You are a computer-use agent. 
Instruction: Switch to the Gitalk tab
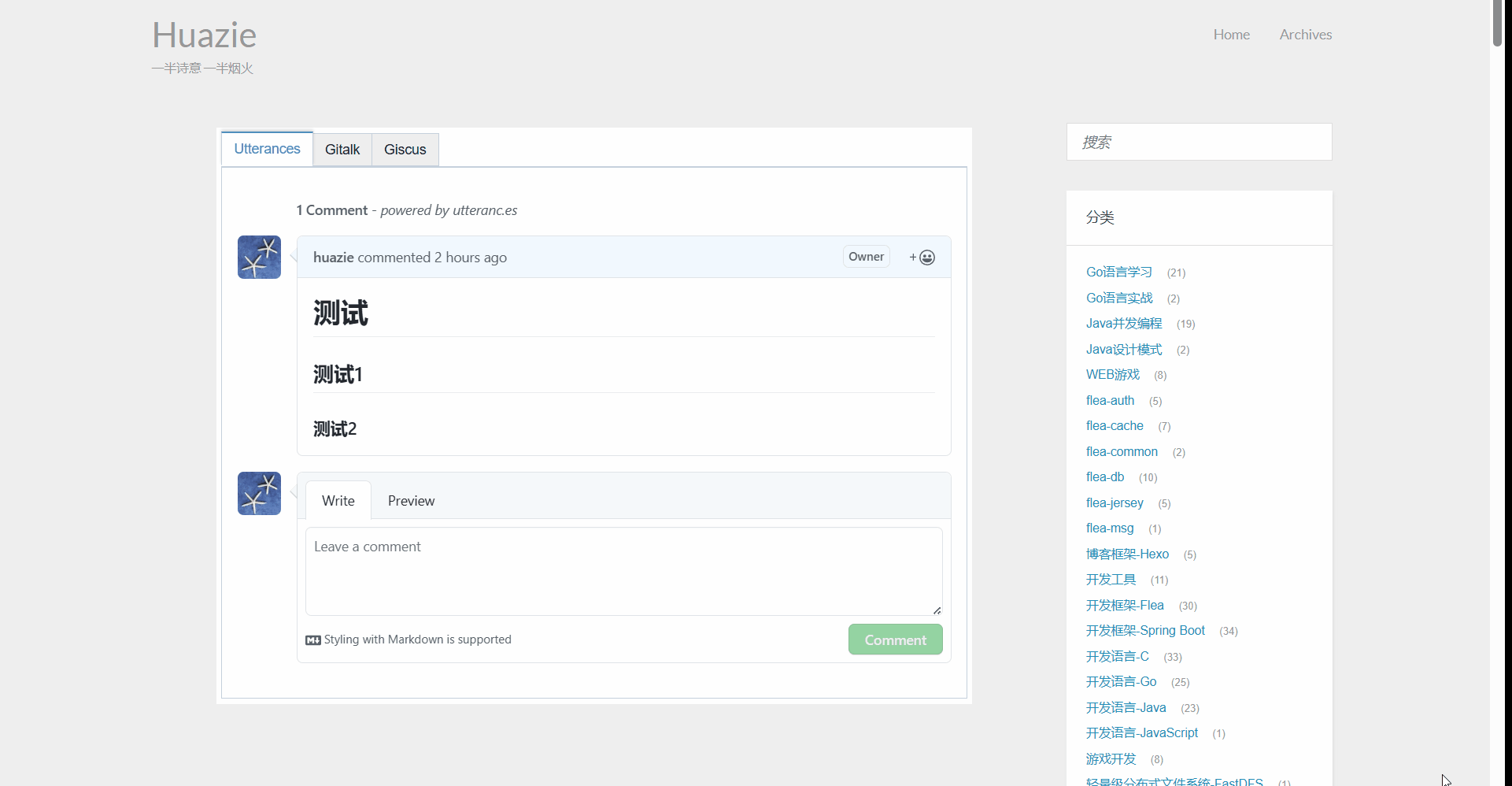(x=342, y=150)
